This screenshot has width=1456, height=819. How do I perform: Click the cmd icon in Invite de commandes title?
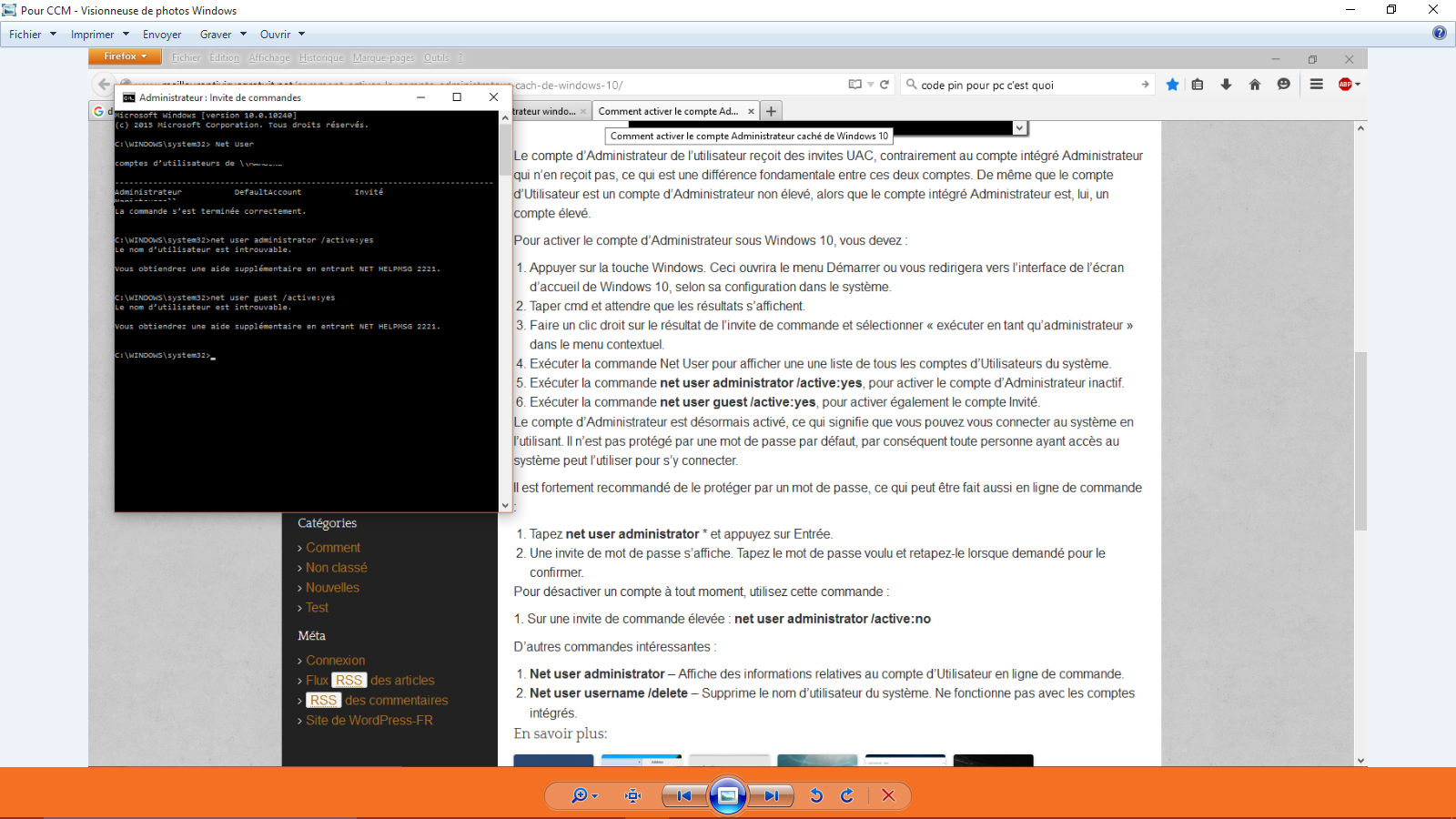click(129, 97)
